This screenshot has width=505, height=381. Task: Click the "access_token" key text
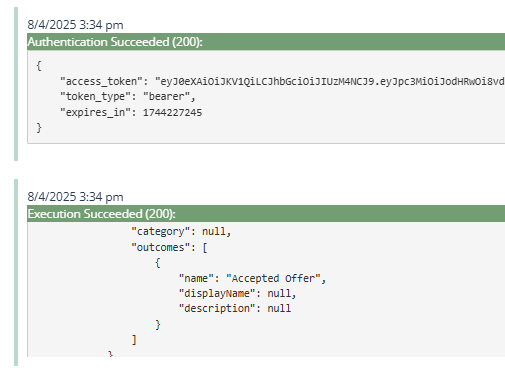tap(101, 81)
